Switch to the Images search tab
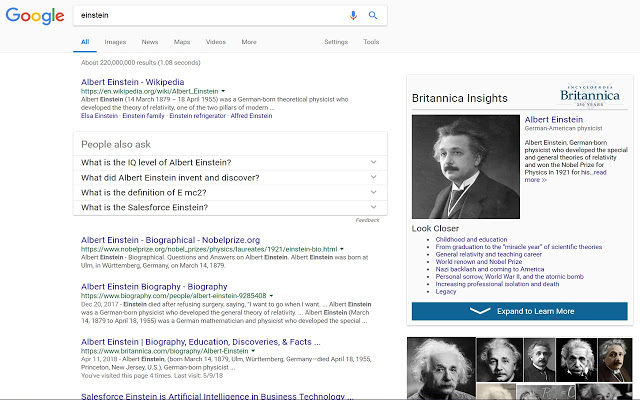 pyautogui.click(x=115, y=42)
